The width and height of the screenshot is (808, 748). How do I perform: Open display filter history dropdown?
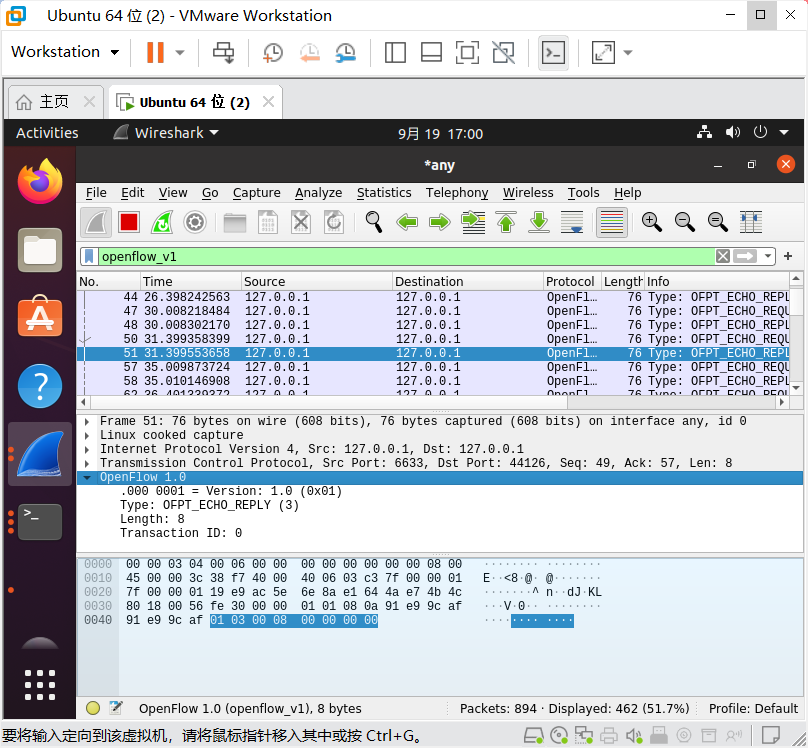(768, 256)
